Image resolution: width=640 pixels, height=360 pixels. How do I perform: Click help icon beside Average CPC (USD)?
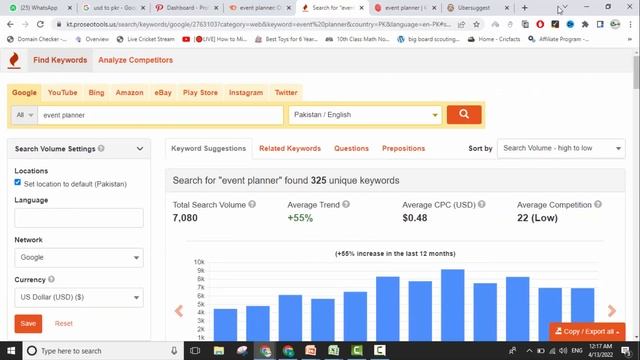coord(482,204)
